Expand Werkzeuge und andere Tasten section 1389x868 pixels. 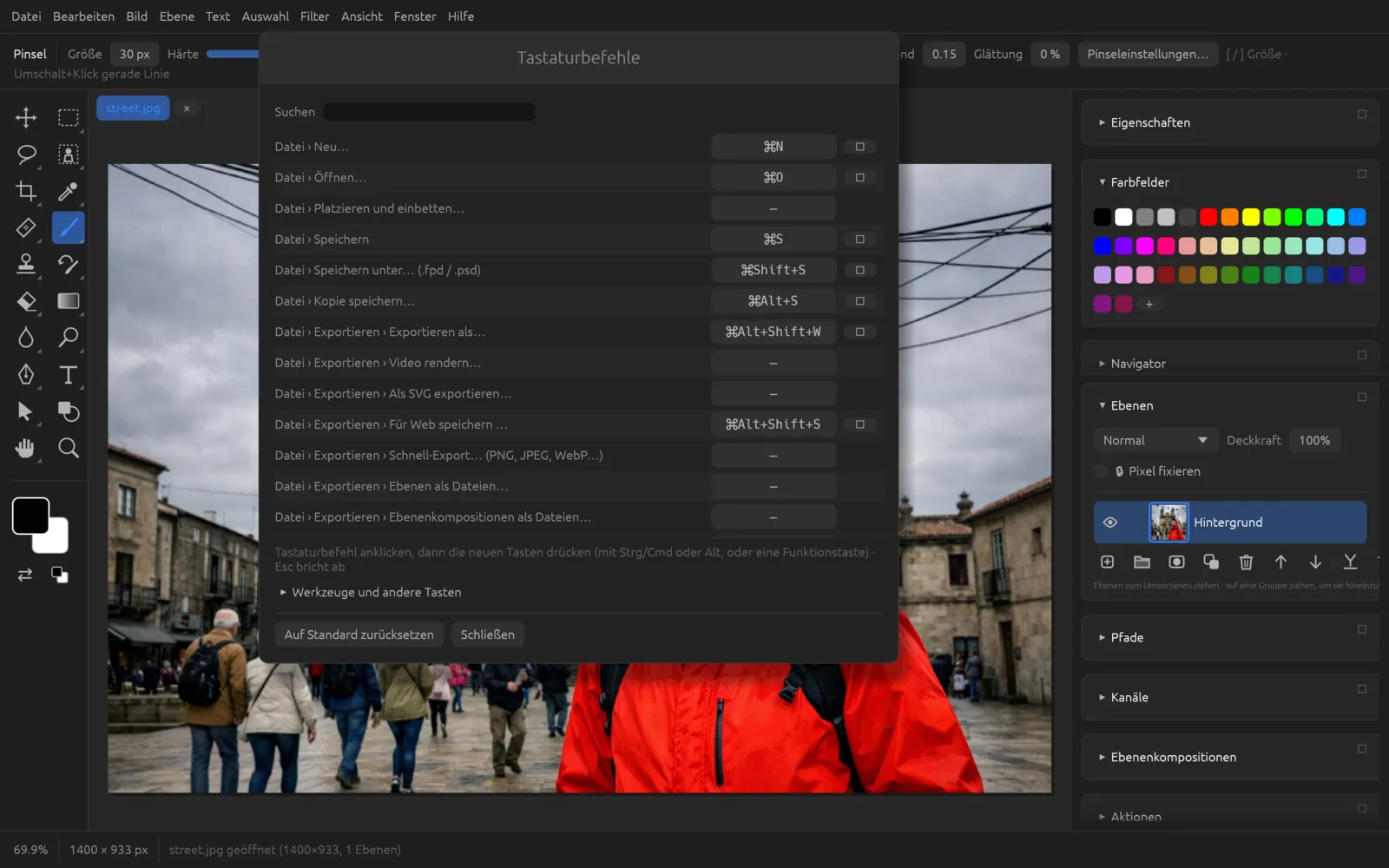pos(370,592)
